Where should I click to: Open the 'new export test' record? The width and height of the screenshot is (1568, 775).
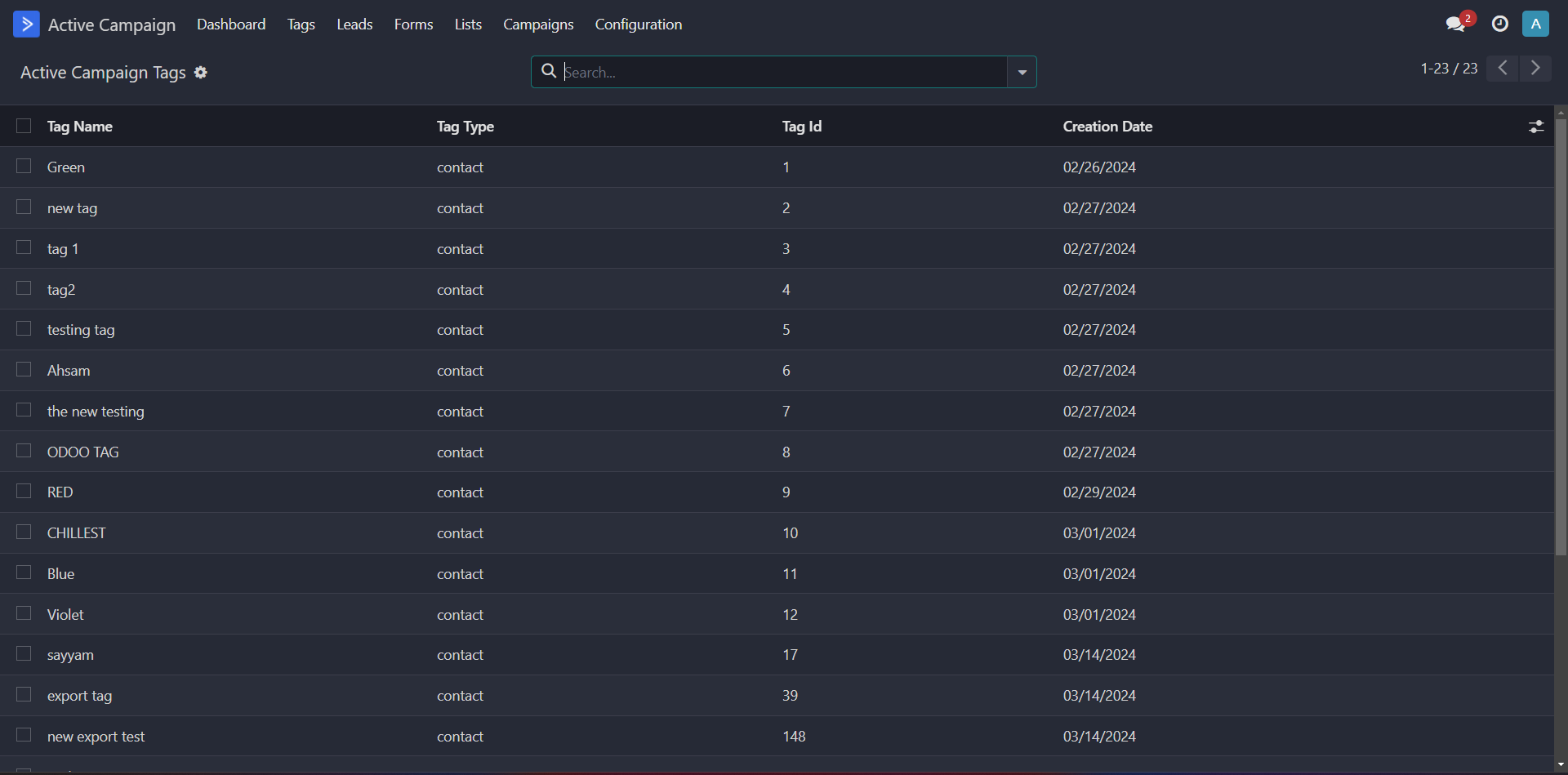tap(96, 737)
